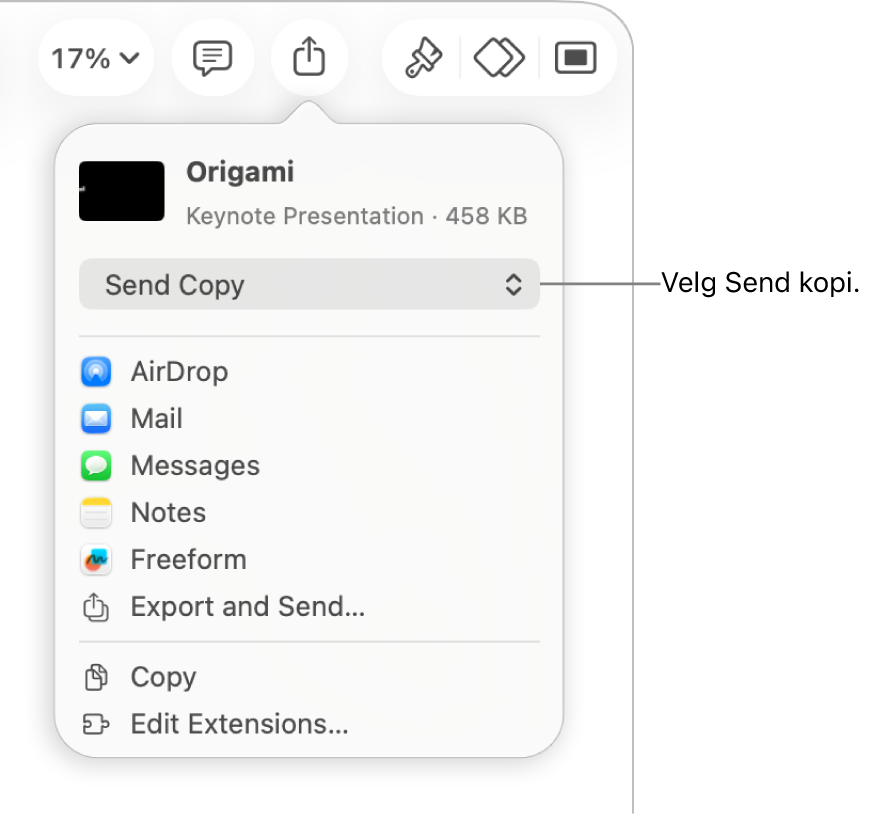The width and height of the screenshot is (870, 814).
Task: Open the Document inspector icon
Action: point(576,58)
